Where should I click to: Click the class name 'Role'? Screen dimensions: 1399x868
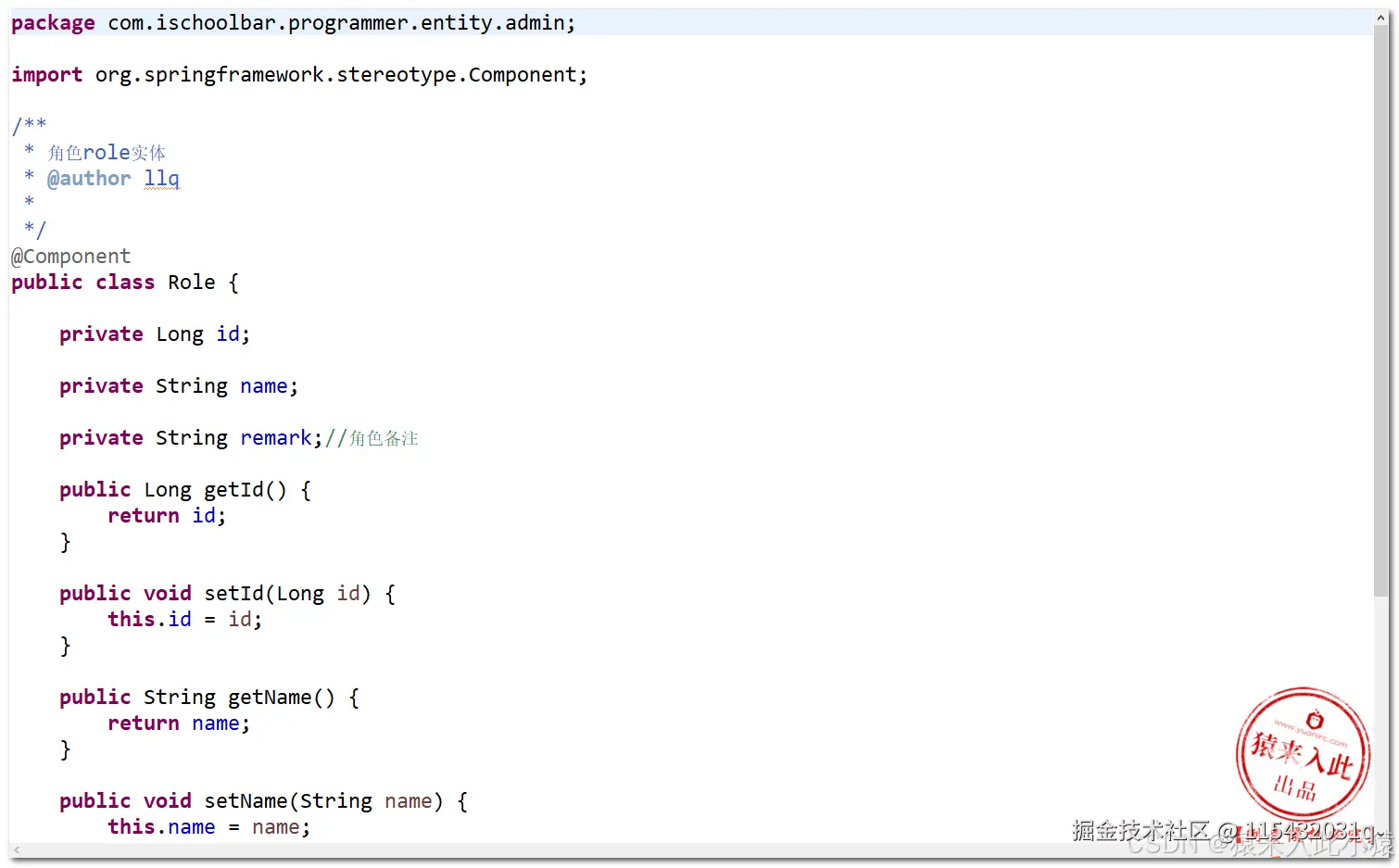pos(191,283)
